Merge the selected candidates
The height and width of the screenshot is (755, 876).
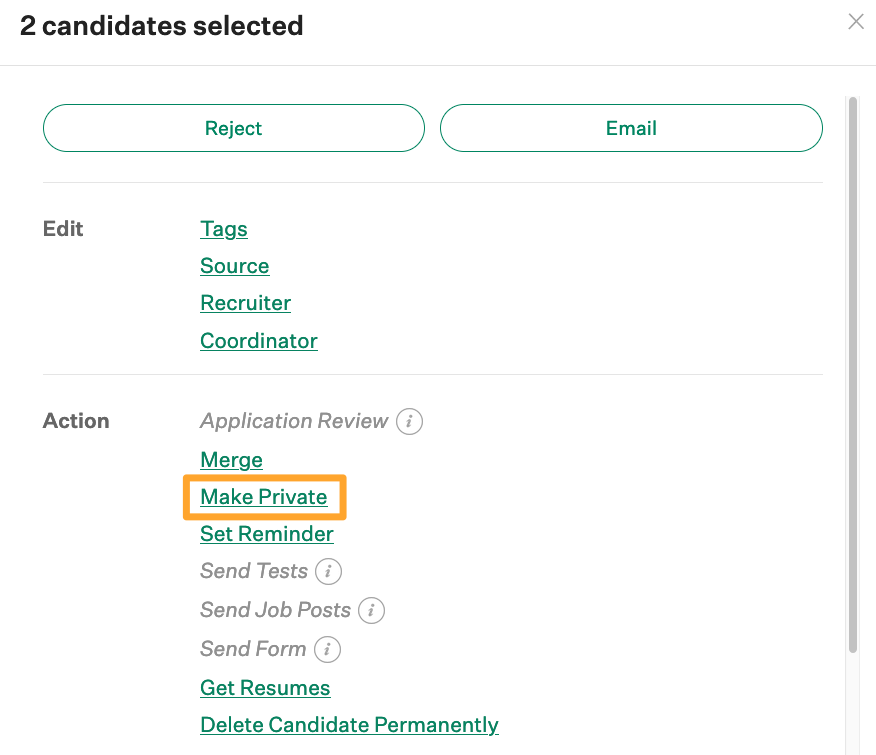pos(231,460)
